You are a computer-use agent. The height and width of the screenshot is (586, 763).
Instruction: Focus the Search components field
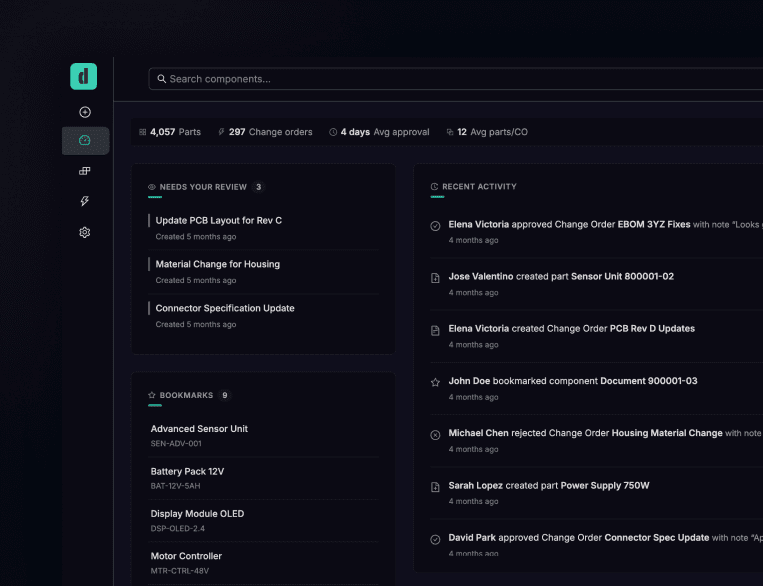pyautogui.click(x=450, y=79)
